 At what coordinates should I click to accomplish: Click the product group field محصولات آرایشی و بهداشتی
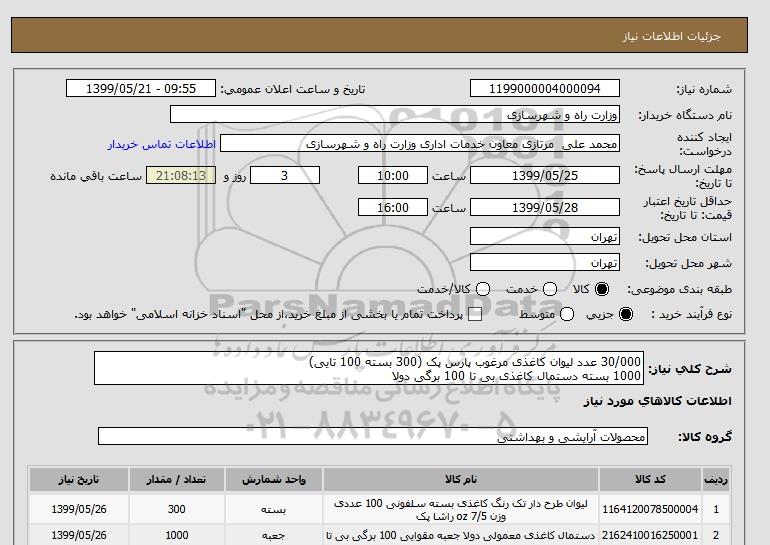373,436
